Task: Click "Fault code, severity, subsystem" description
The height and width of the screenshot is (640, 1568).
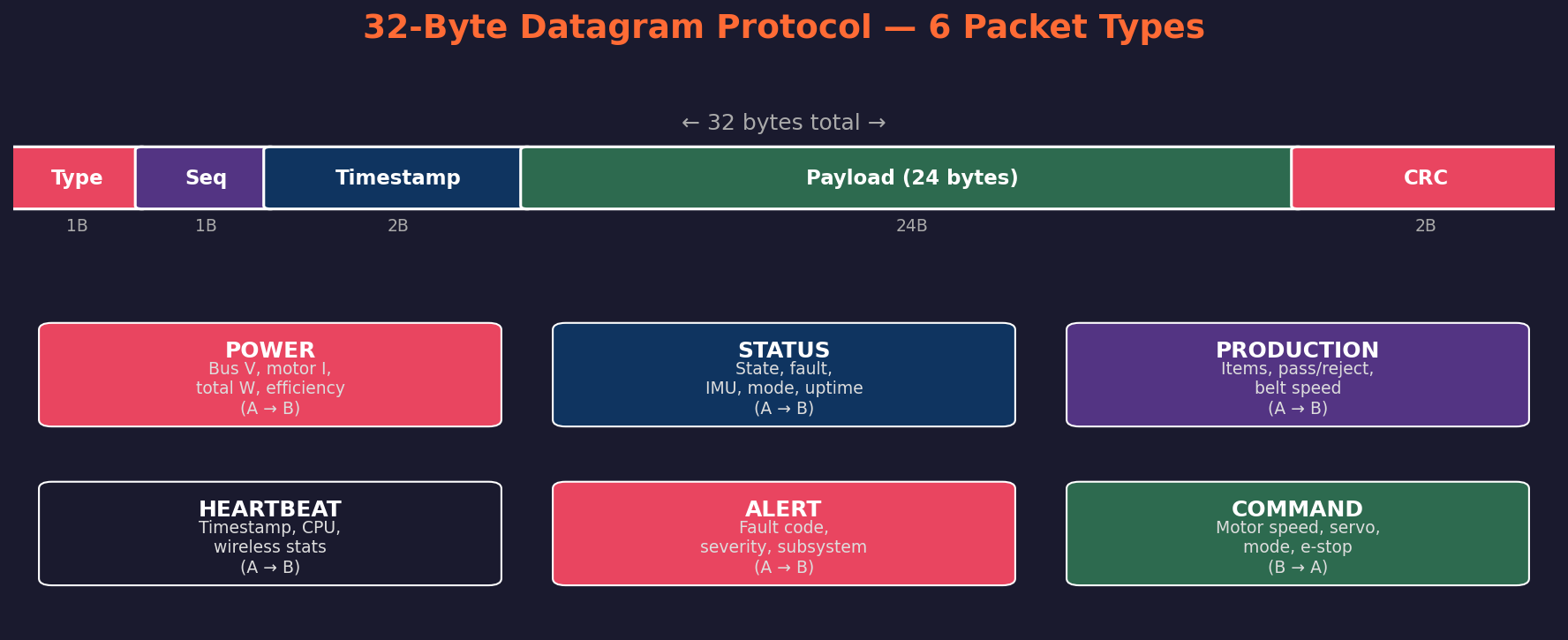Action: click(784, 538)
